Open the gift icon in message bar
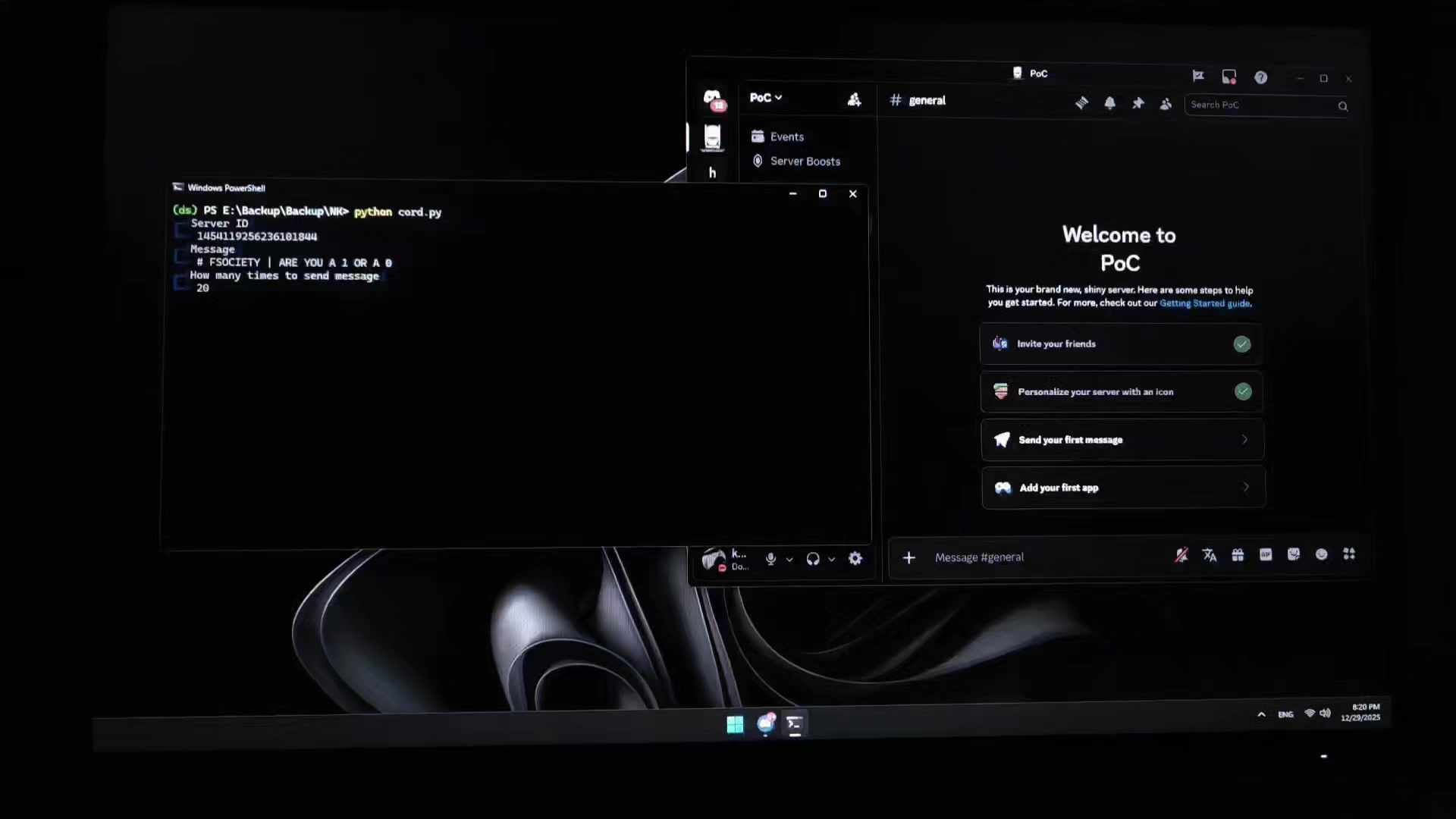 coord(1238,555)
